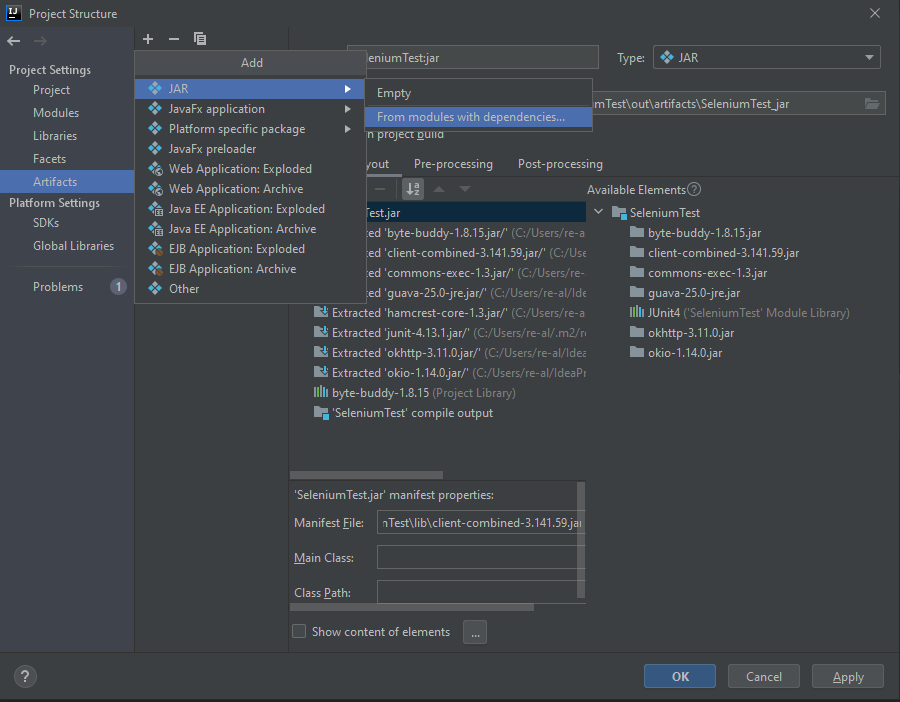The height and width of the screenshot is (702, 900).
Task: Click the Manifest File input field
Action: (x=480, y=523)
